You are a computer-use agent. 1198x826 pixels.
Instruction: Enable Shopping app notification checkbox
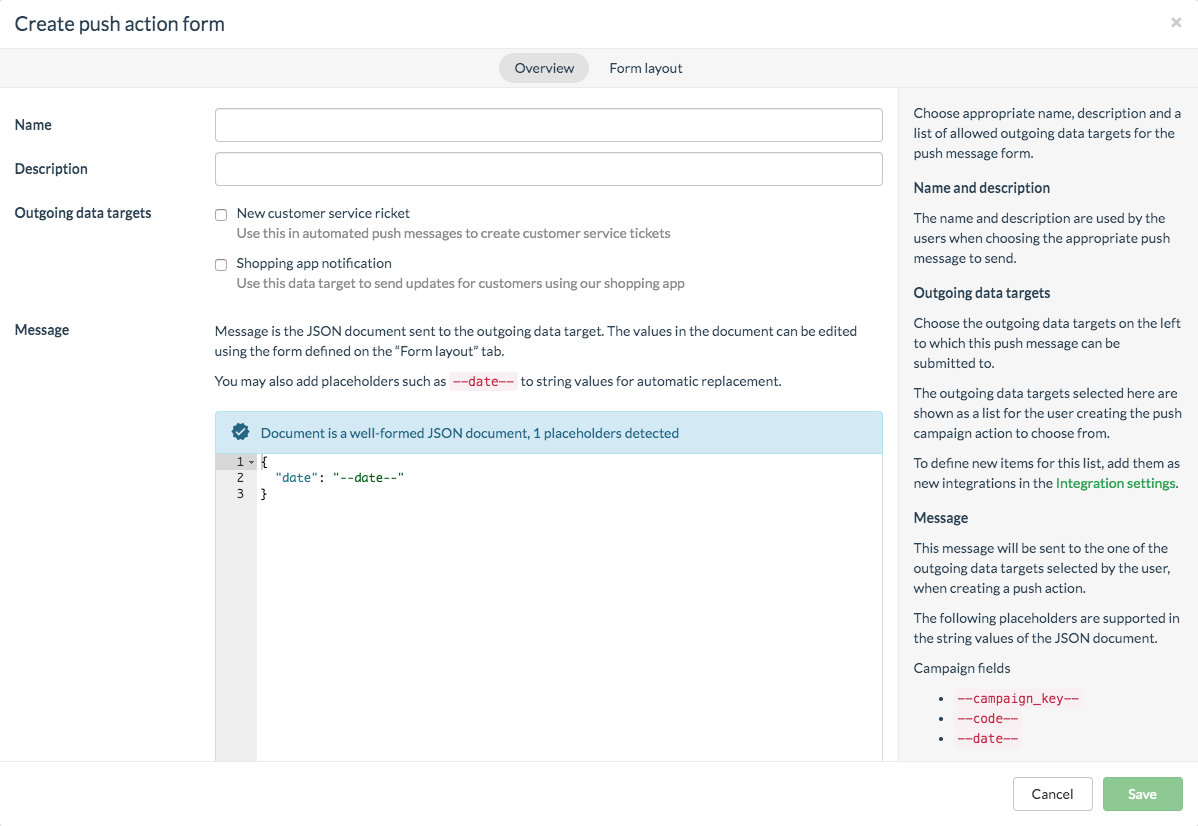(221, 264)
